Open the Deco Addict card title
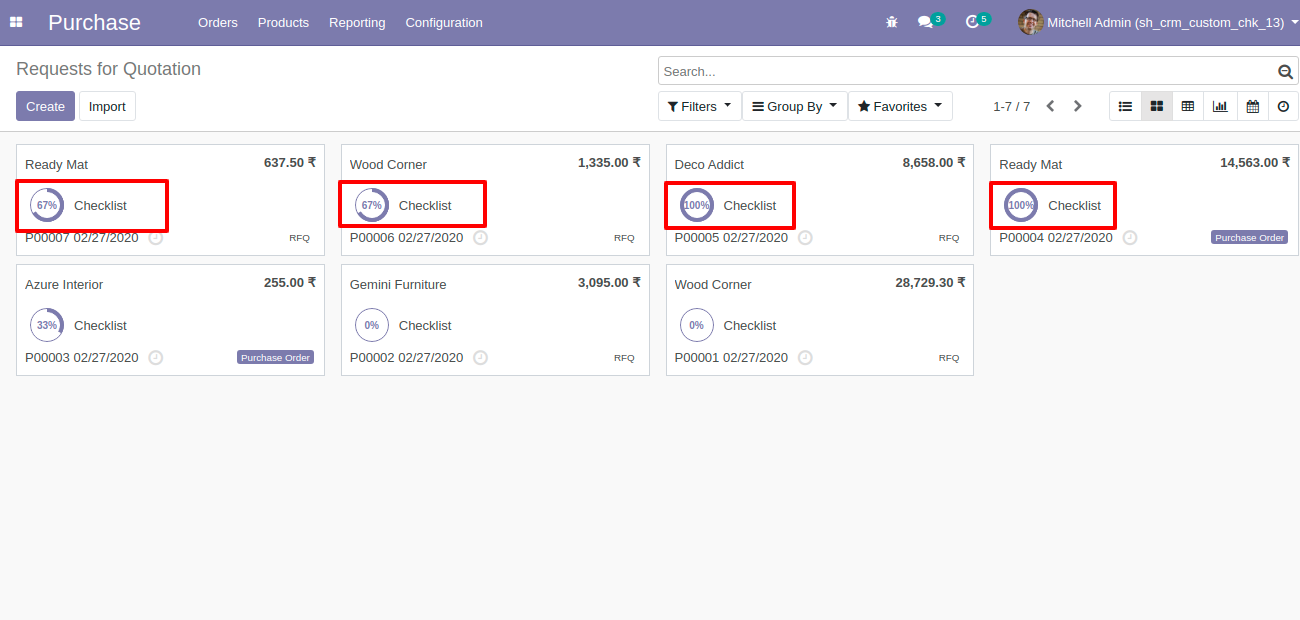The image size is (1300, 620). [709, 165]
